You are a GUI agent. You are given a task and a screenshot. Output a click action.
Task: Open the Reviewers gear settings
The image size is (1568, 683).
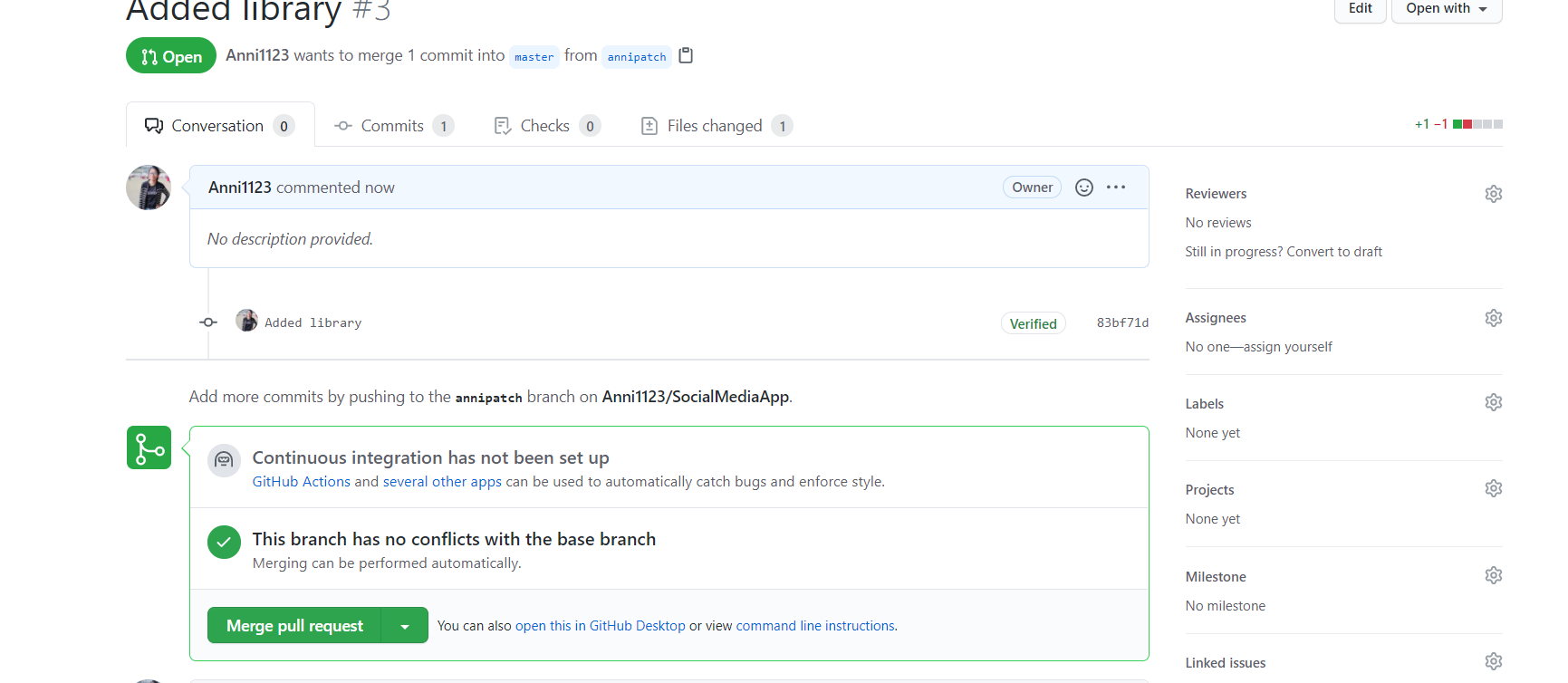click(x=1494, y=194)
